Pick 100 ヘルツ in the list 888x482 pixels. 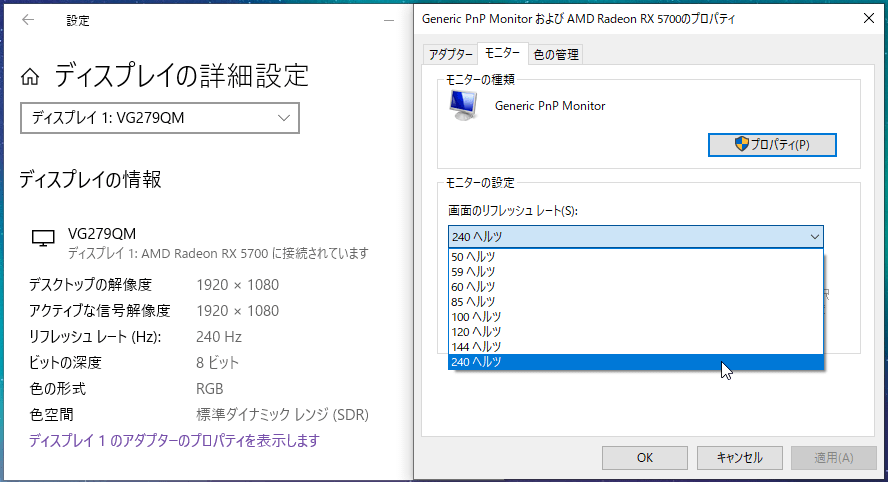point(635,317)
